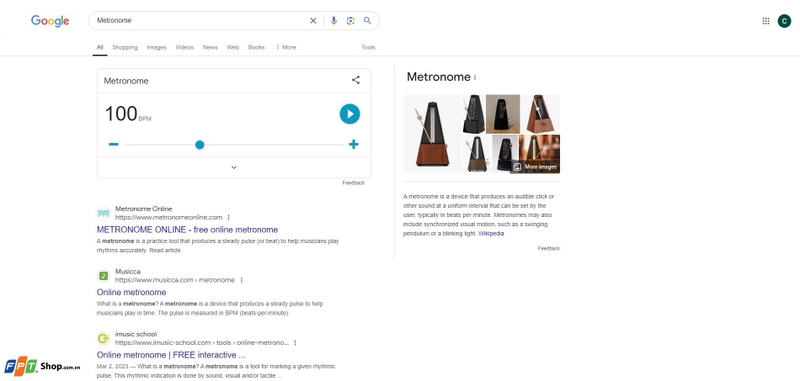The width and height of the screenshot is (800, 381).
Task: Click the Metronome knowledge panel heading
Action: tap(438, 77)
